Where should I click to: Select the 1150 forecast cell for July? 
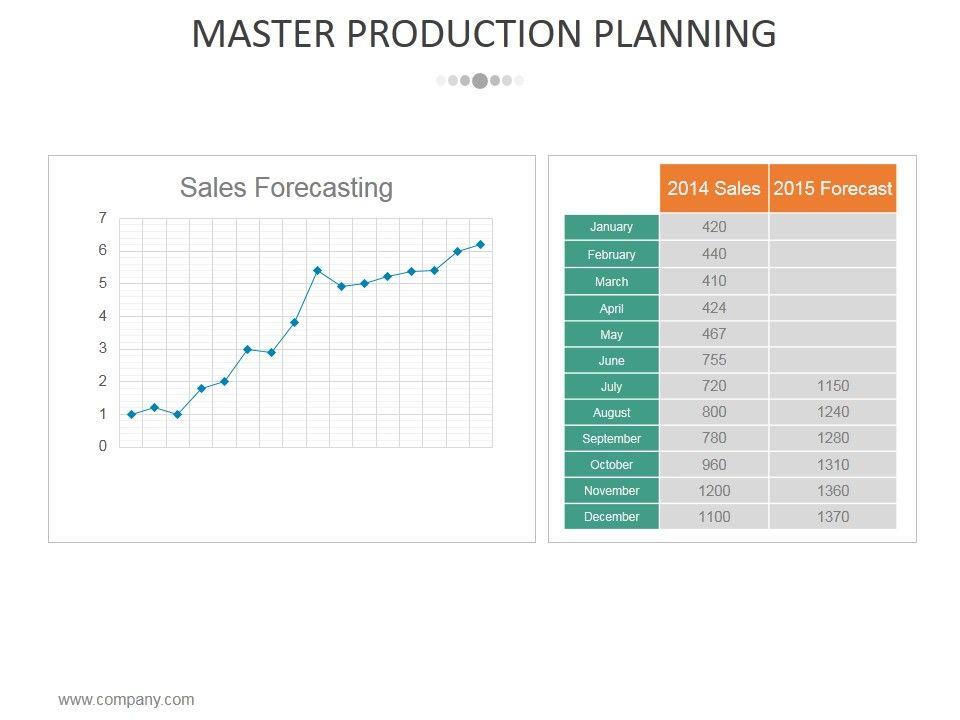point(833,386)
